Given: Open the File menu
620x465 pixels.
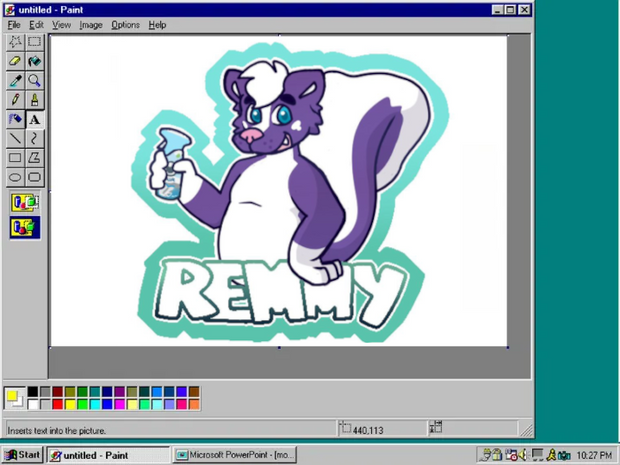Looking at the screenshot, I should 14,25.
